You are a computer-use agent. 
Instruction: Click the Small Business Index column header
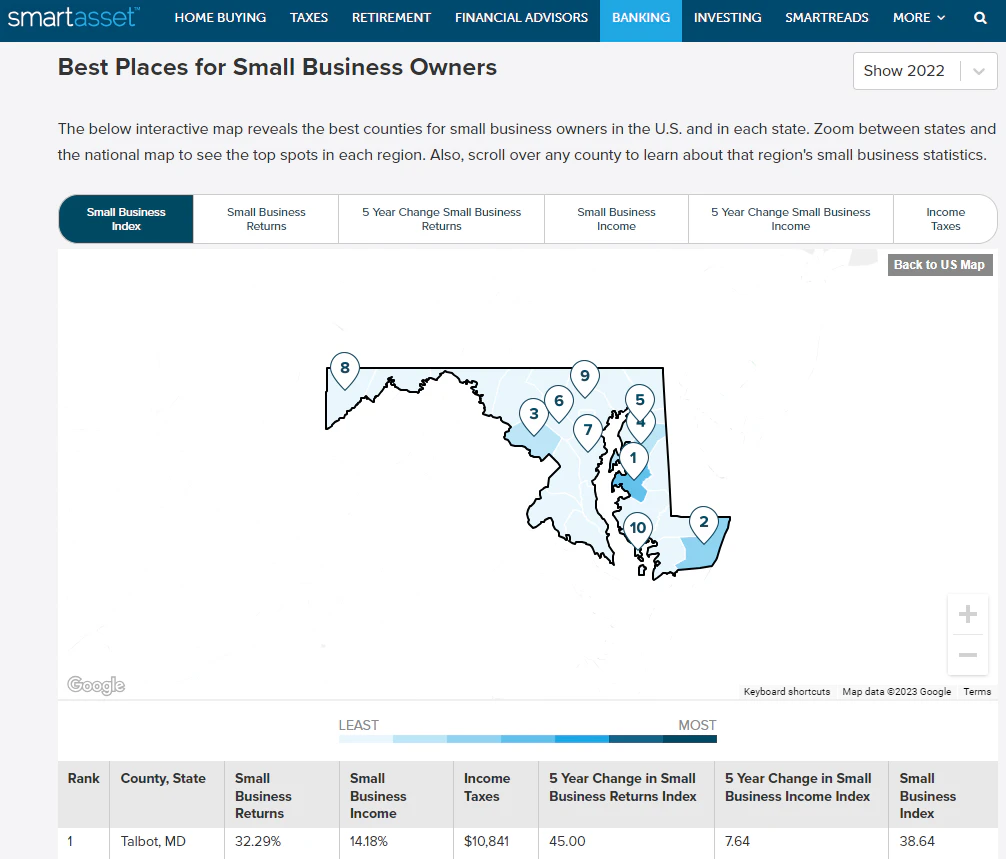click(943, 795)
